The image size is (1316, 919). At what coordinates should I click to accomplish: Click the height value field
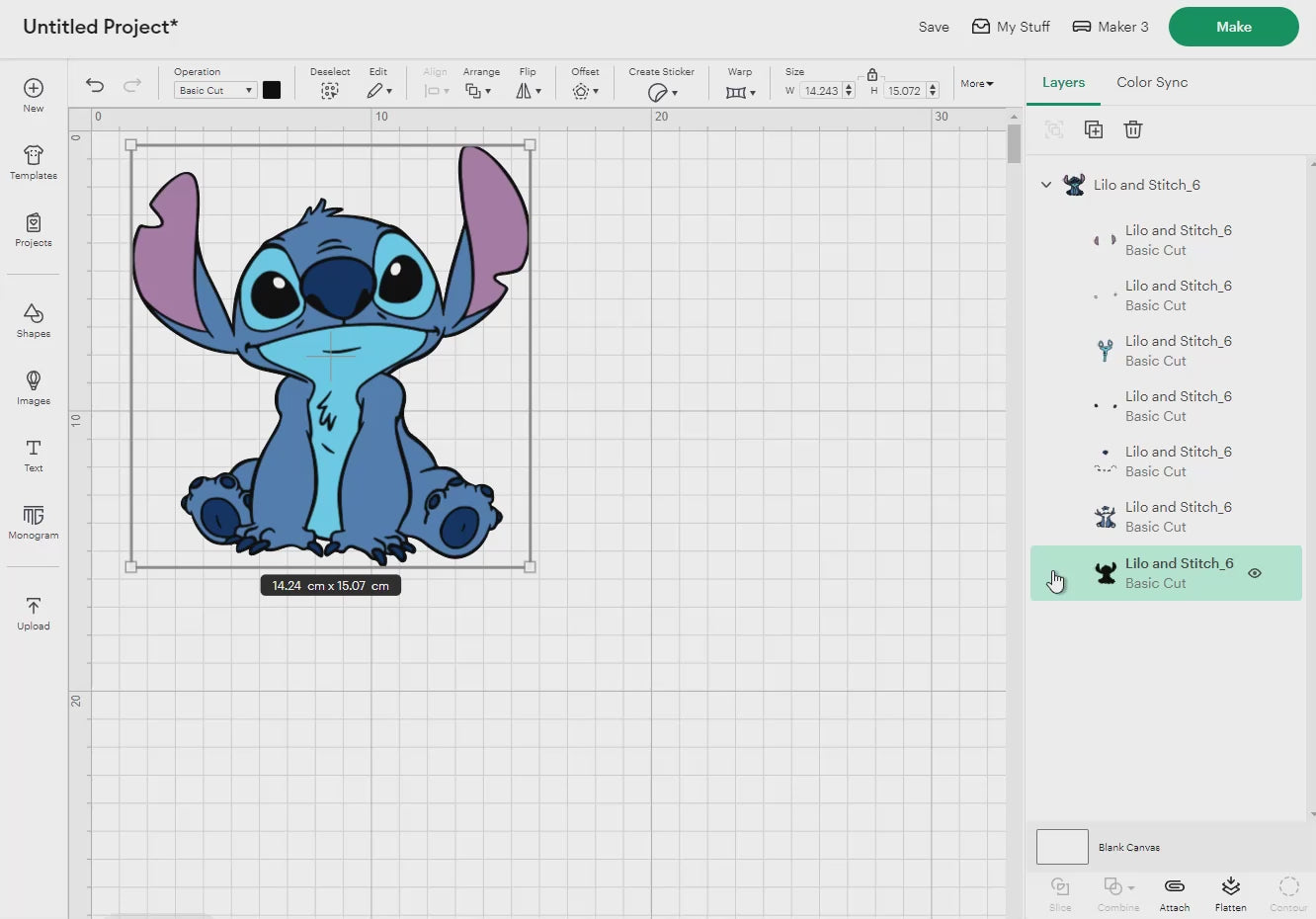pyautogui.click(x=904, y=91)
